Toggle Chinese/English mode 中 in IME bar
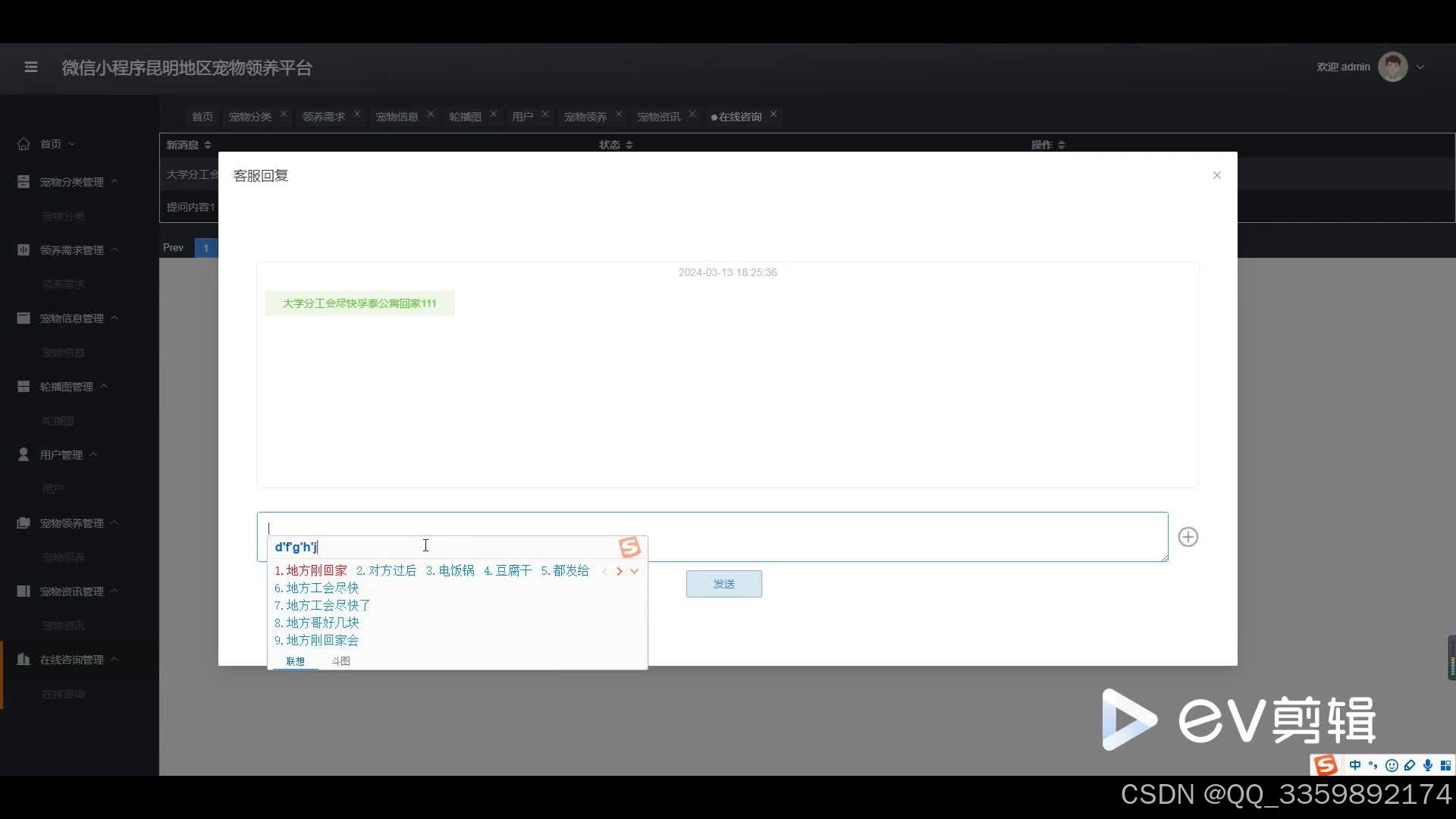 coord(1354,765)
